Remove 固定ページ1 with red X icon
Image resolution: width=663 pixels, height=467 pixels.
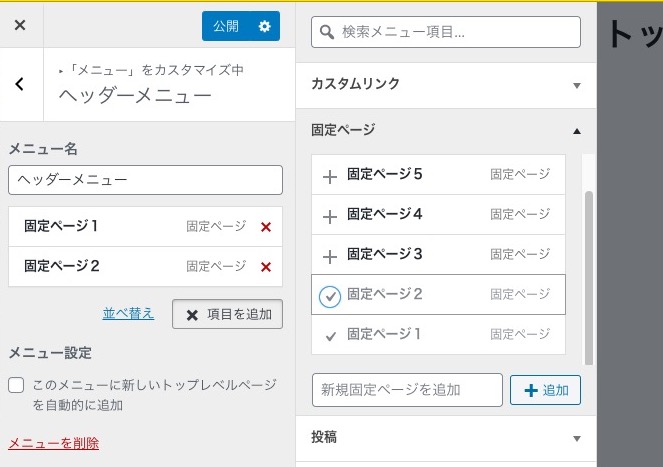click(x=265, y=227)
